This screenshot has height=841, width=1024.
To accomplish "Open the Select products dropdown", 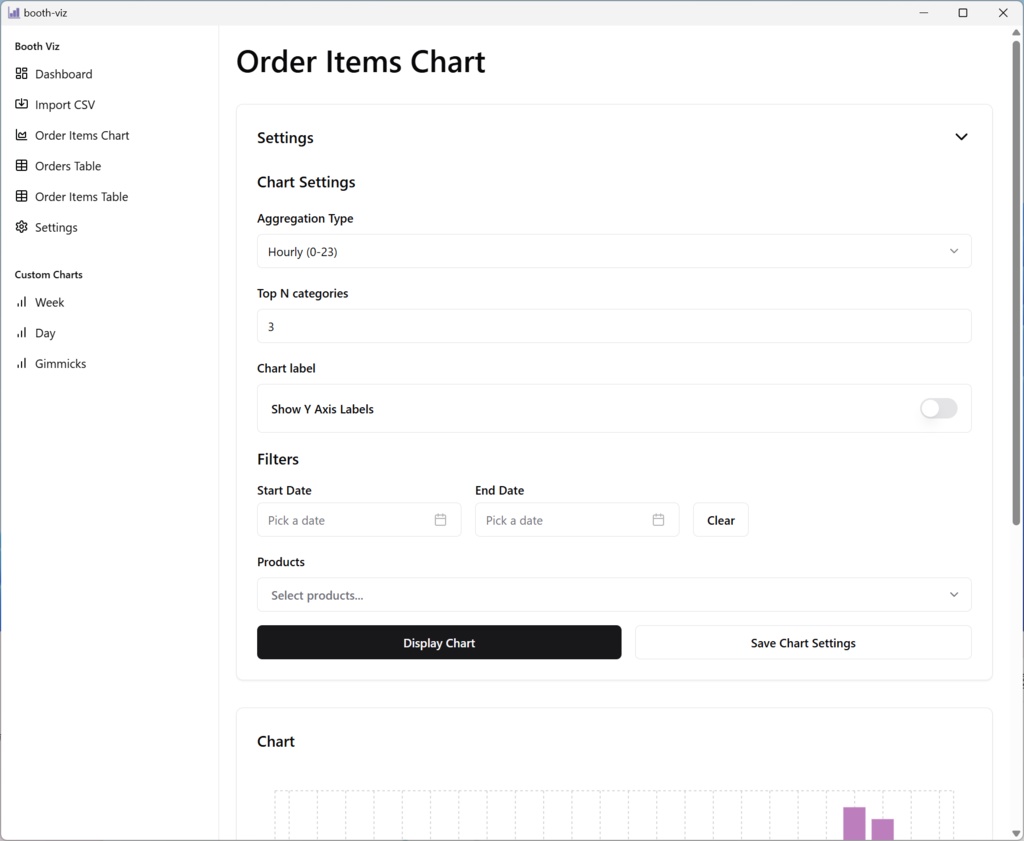I will [x=613, y=595].
